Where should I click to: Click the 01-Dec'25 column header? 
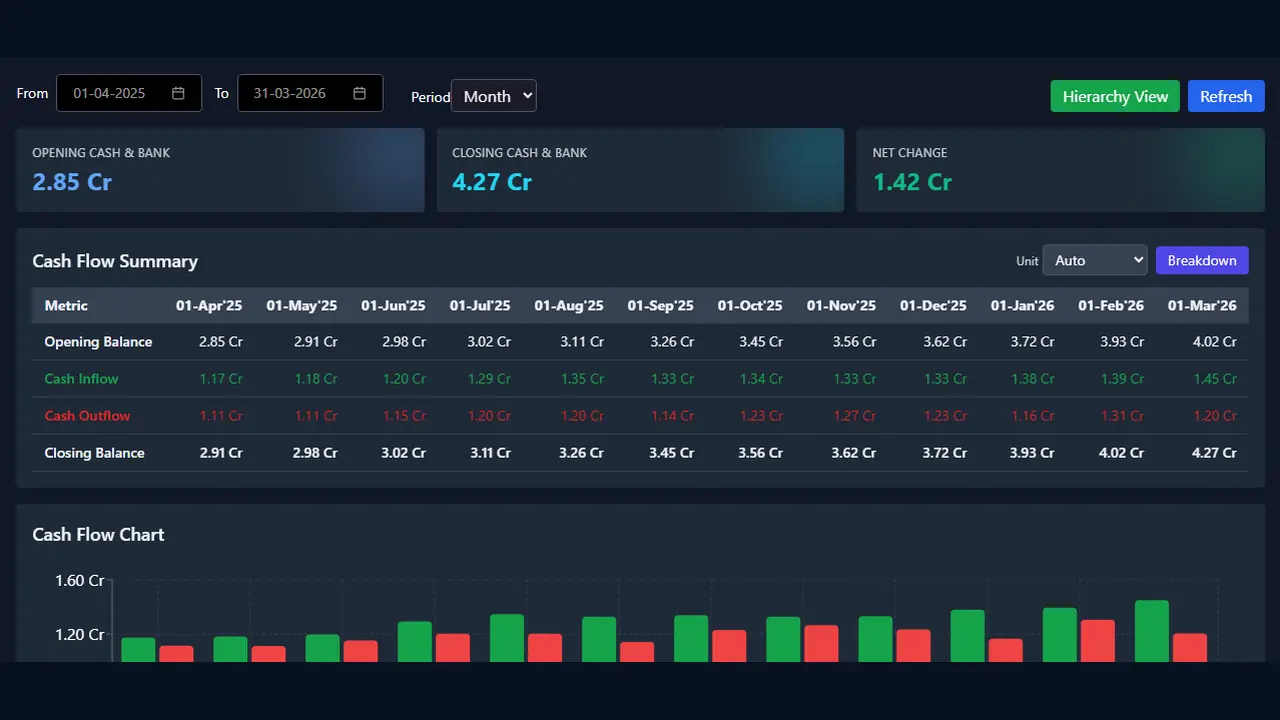[x=933, y=305]
